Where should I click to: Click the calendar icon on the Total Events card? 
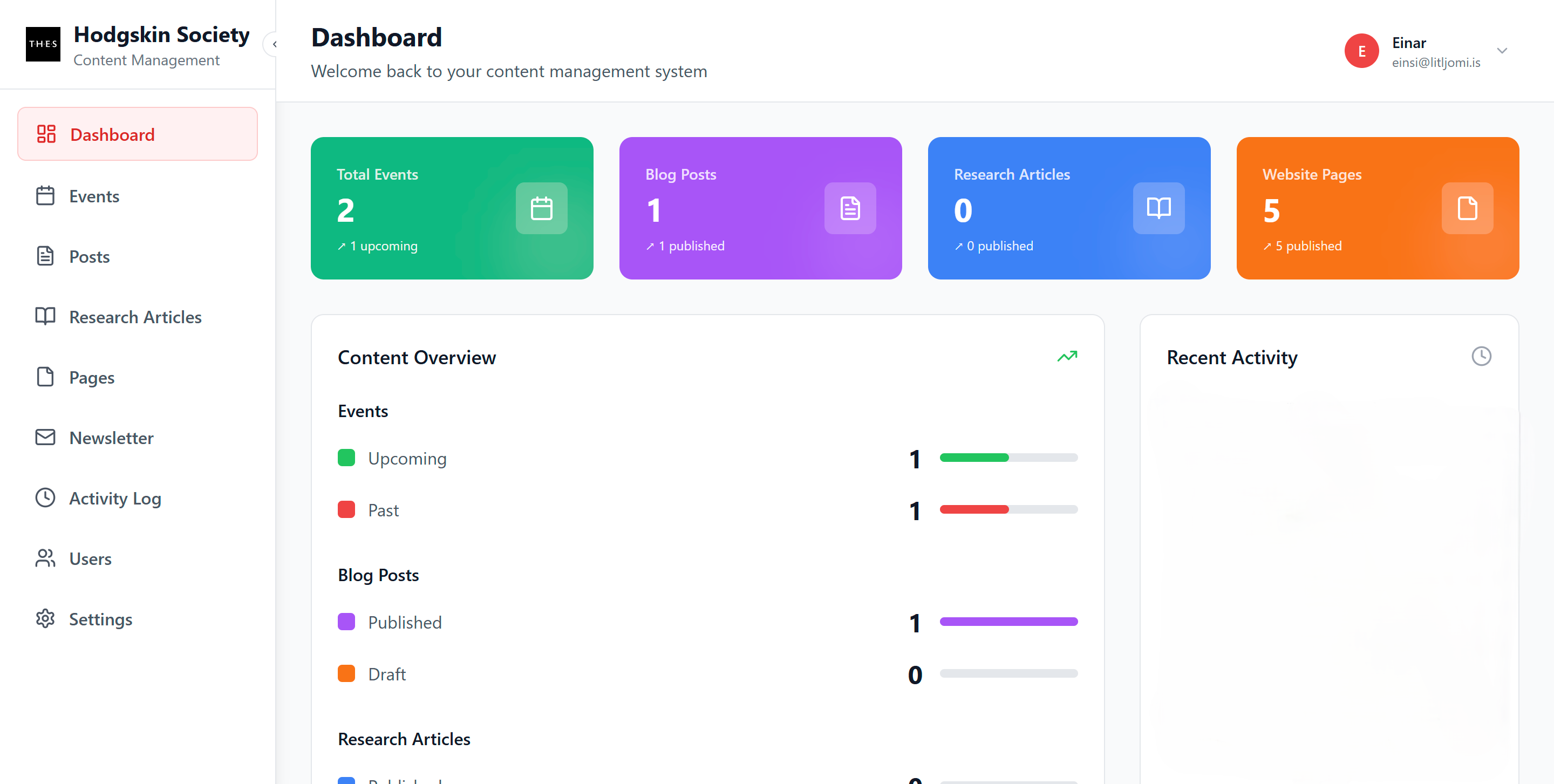(541, 208)
